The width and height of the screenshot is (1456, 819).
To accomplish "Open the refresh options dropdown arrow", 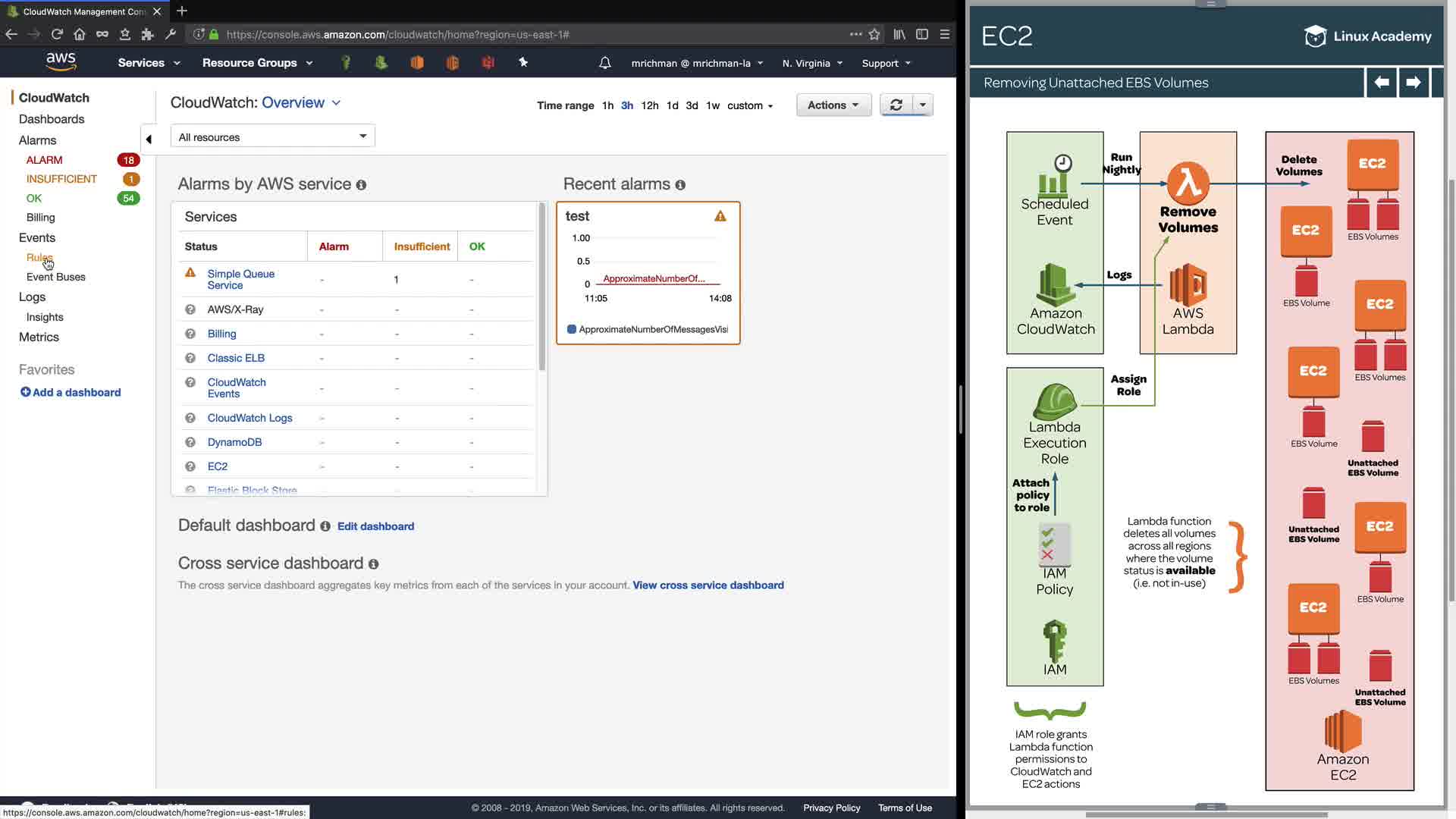I will [x=922, y=105].
